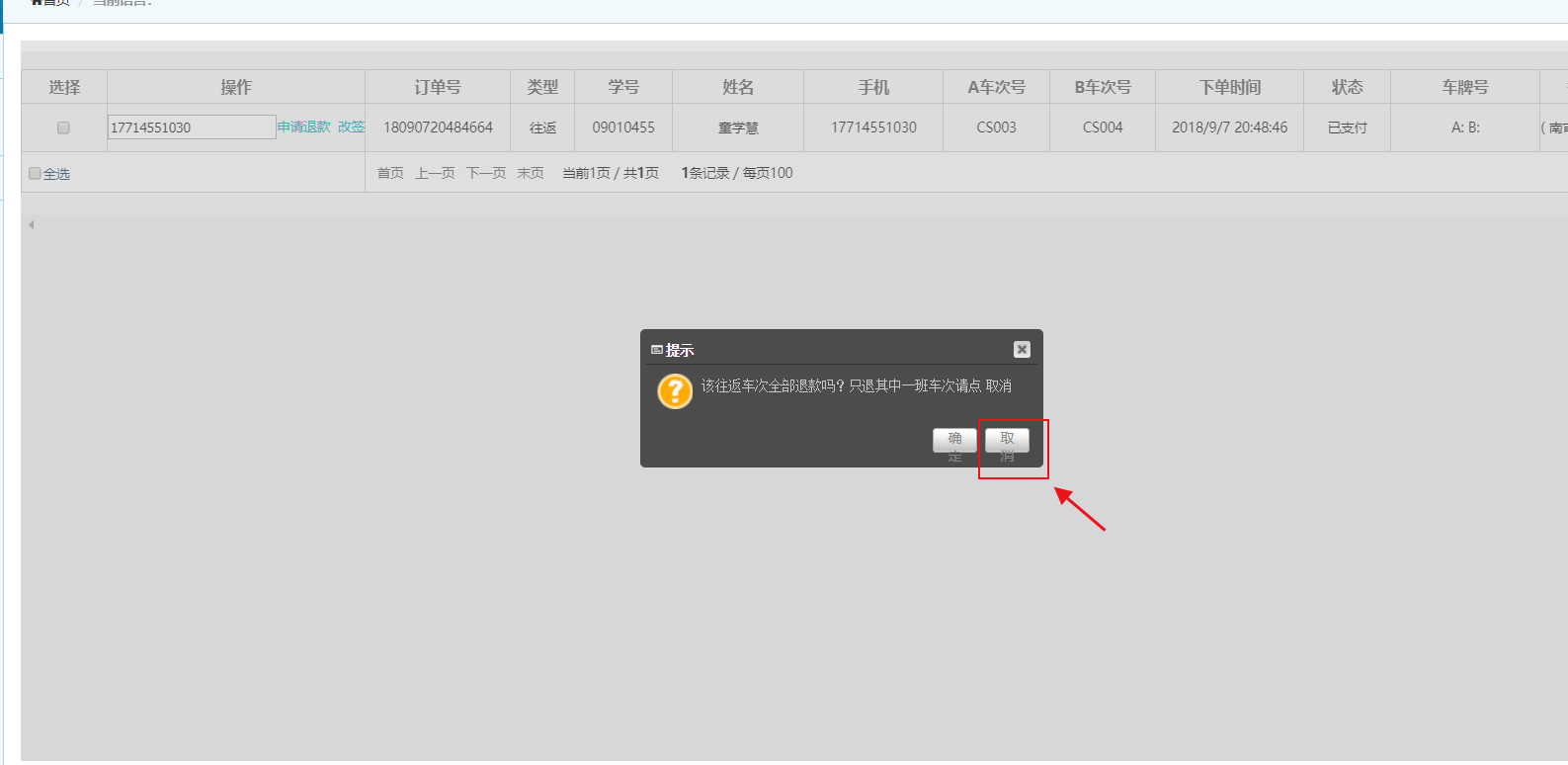Select the CS003 train number cell
Screen dimensions: 1568x765
pyautogui.click(x=996, y=127)
